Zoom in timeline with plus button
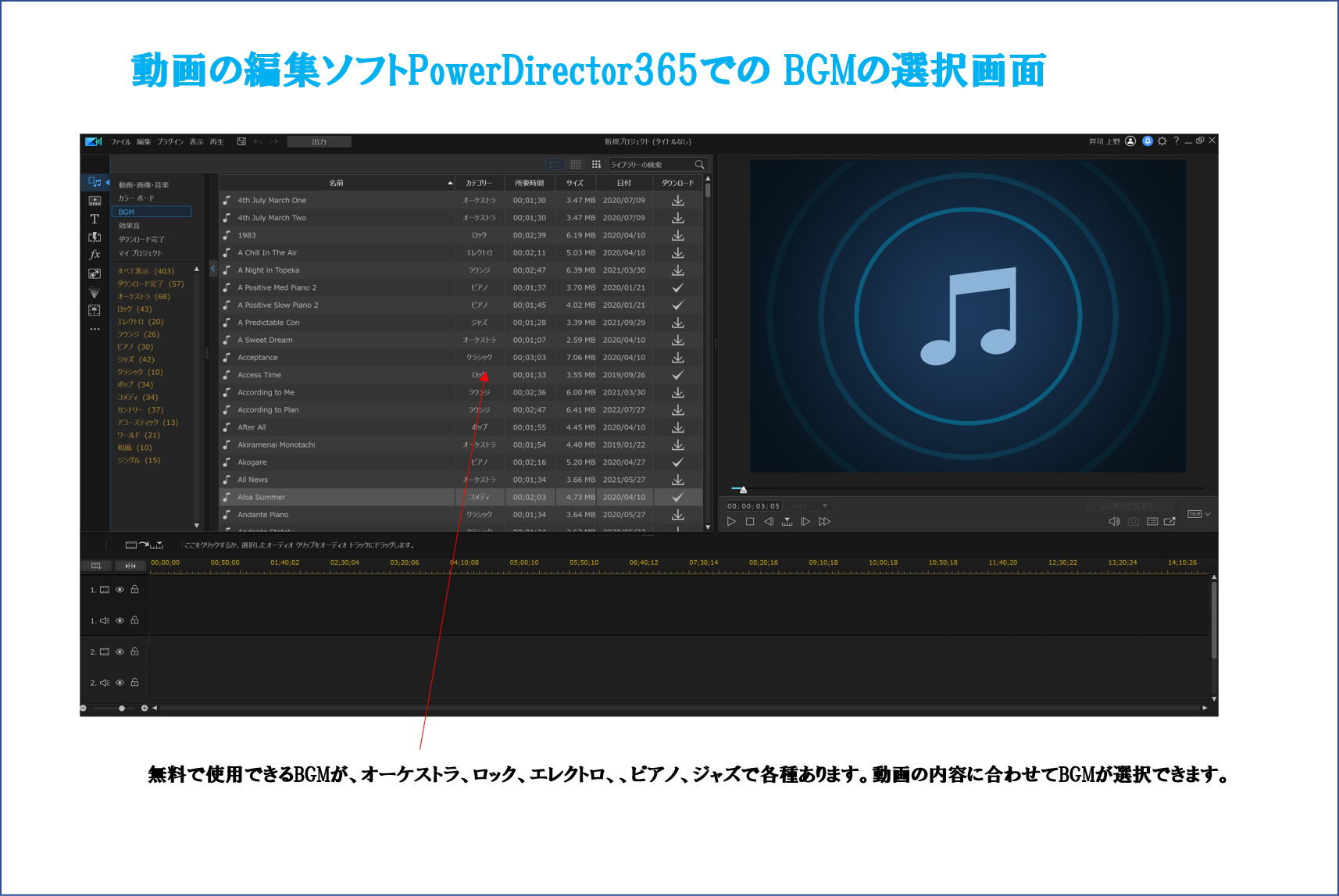 (x=144, y=708)
